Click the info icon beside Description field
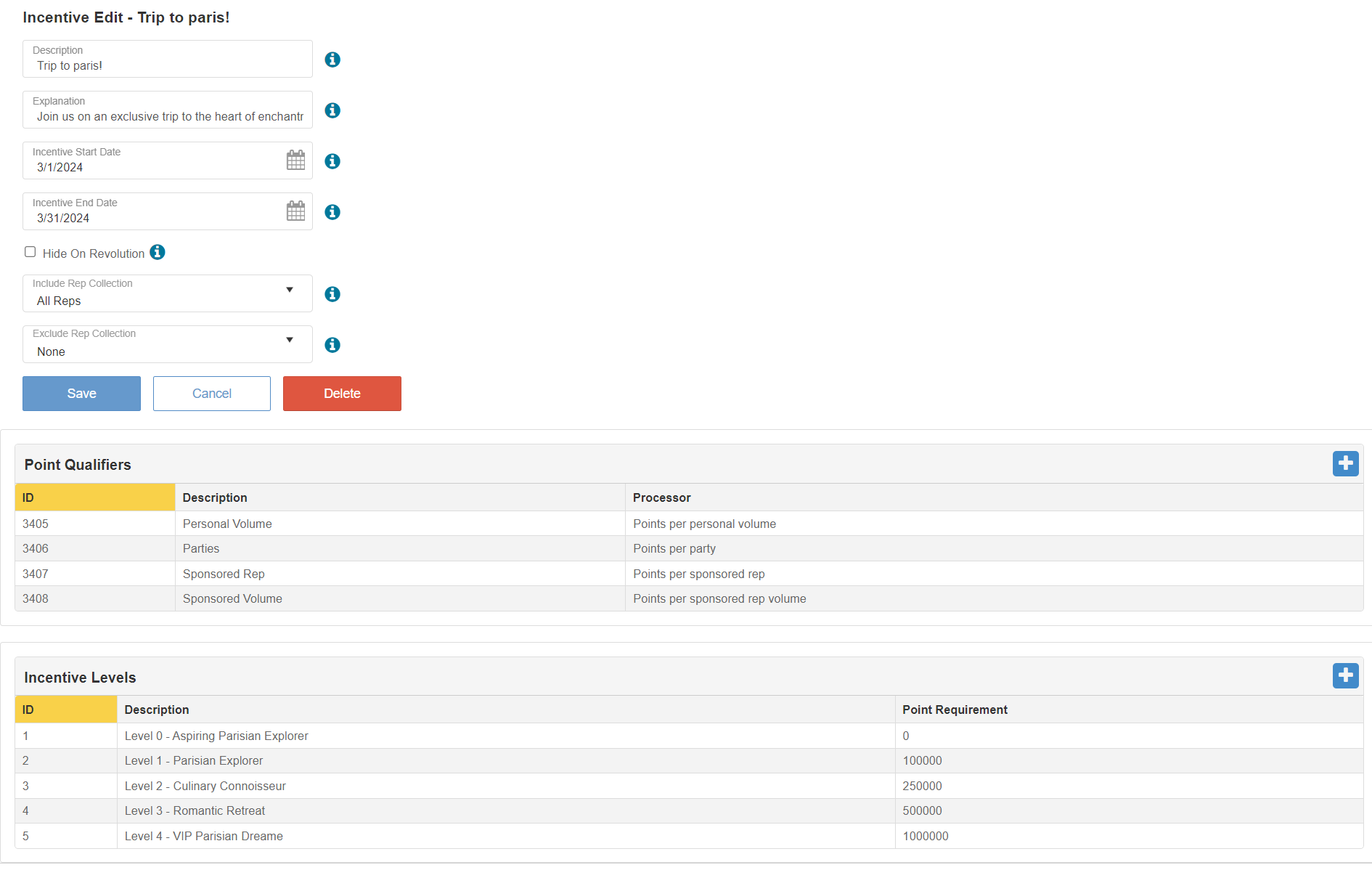Screen dimensions: 1372x878 (x=332, y=60)
